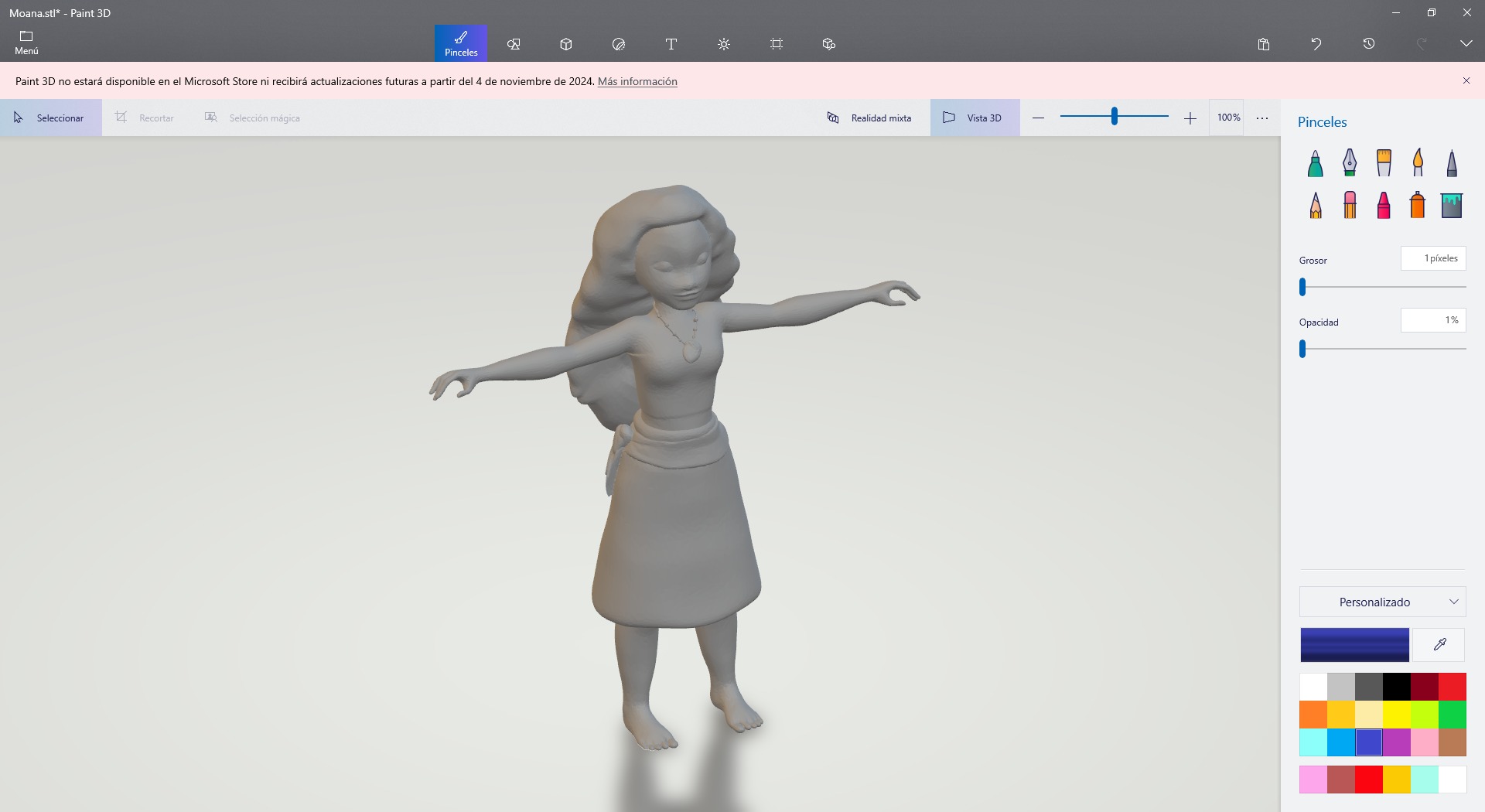
Task: Toggle the Vista 3D button
Action: coord(975,118)
